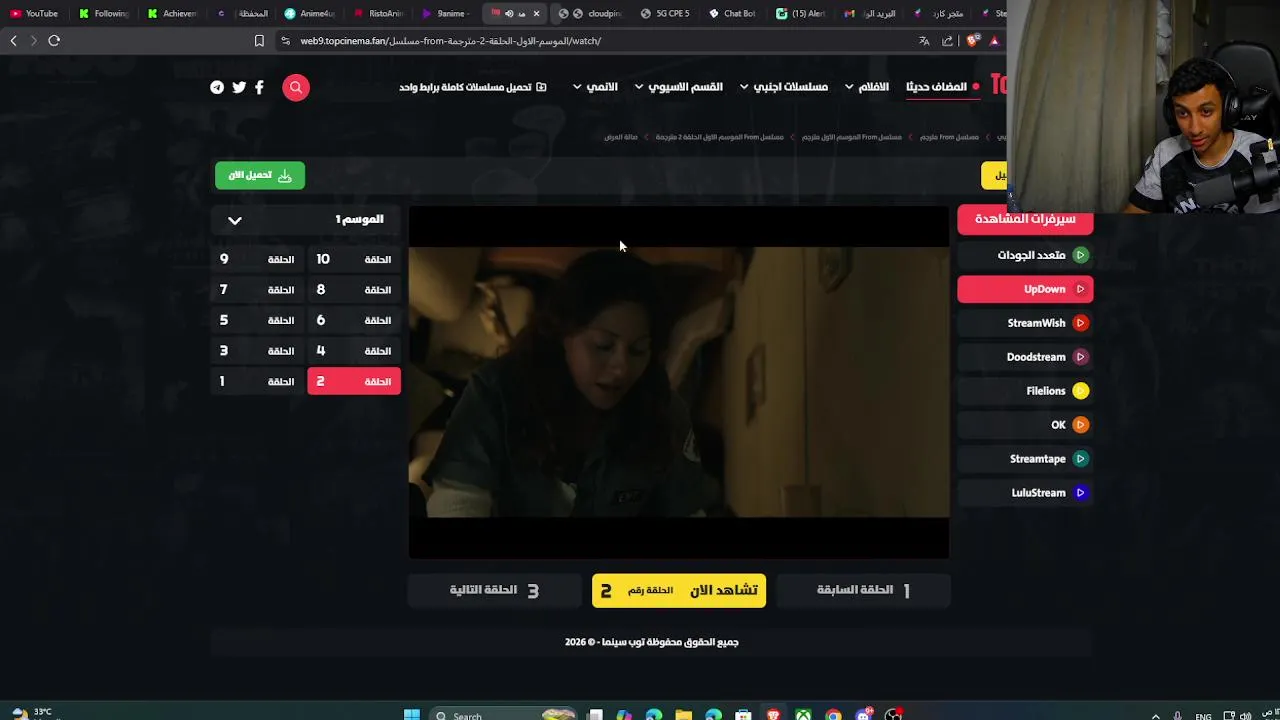Click yellow icon beside Filelions

pyautogui.click(x=1080, y=391)
